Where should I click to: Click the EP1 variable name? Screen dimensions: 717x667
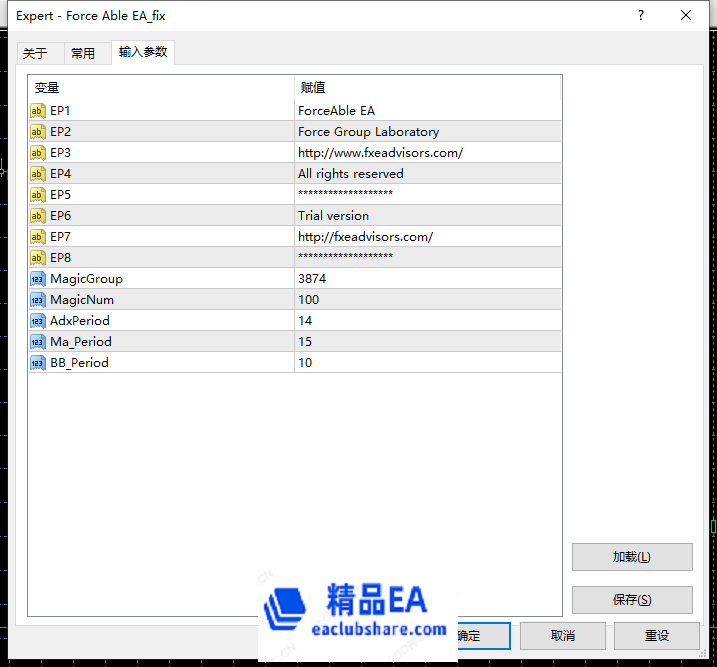click(x=60, y=111)
